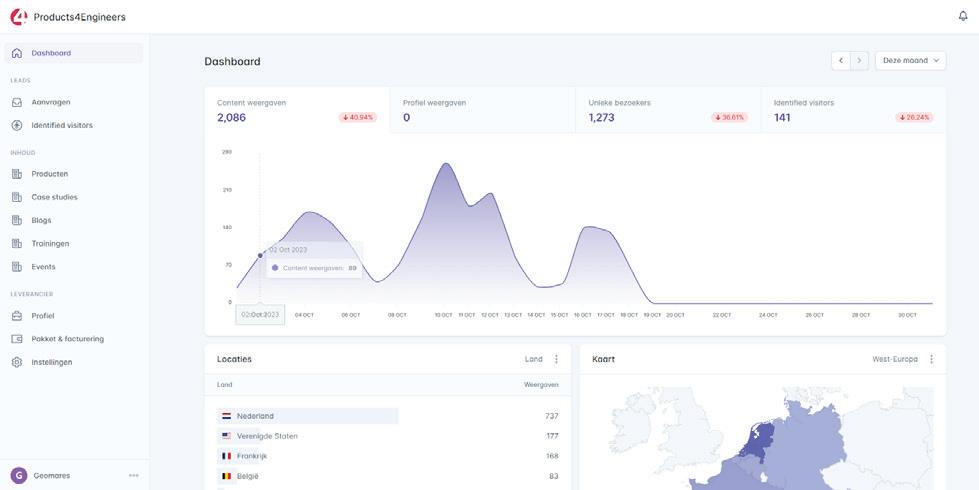Open Kaart options menu next to West-Europa
This screenshot has height=490, width=979.
[x=932, y=360]
